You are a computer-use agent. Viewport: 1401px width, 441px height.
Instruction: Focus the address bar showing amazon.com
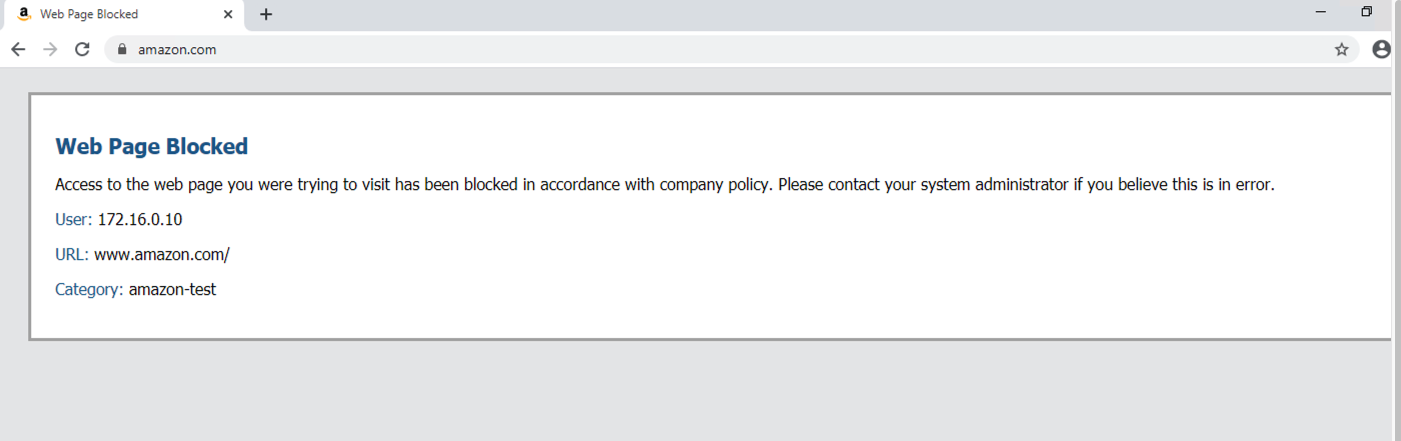pos(700,49)
